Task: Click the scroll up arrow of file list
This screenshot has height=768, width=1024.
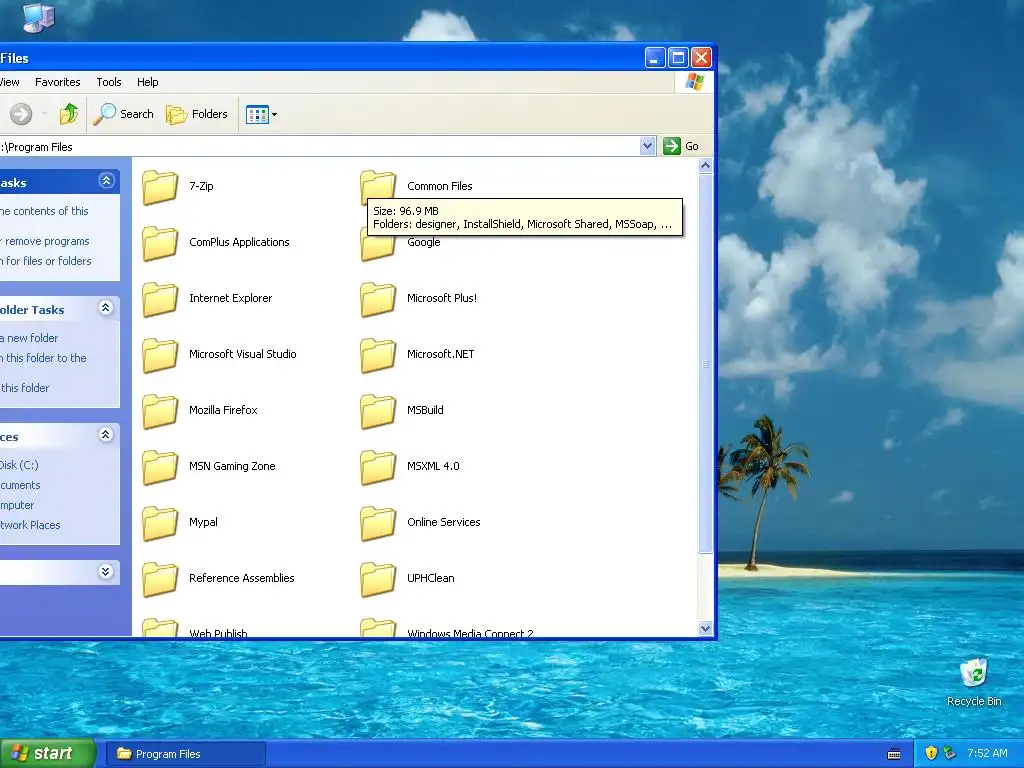Action: [x=705, y=166]
